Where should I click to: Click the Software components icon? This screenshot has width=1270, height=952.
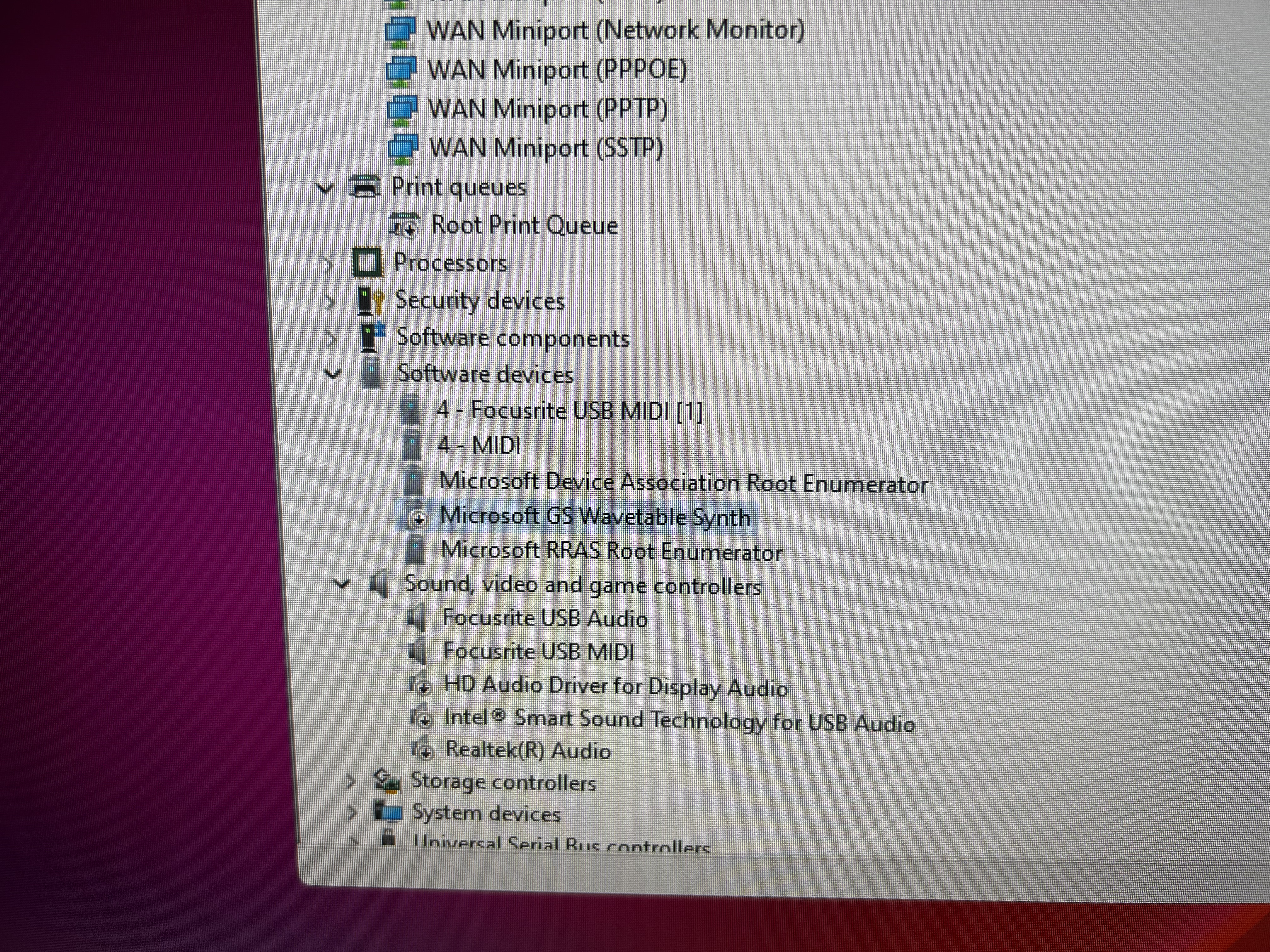[x=372, y=337]
